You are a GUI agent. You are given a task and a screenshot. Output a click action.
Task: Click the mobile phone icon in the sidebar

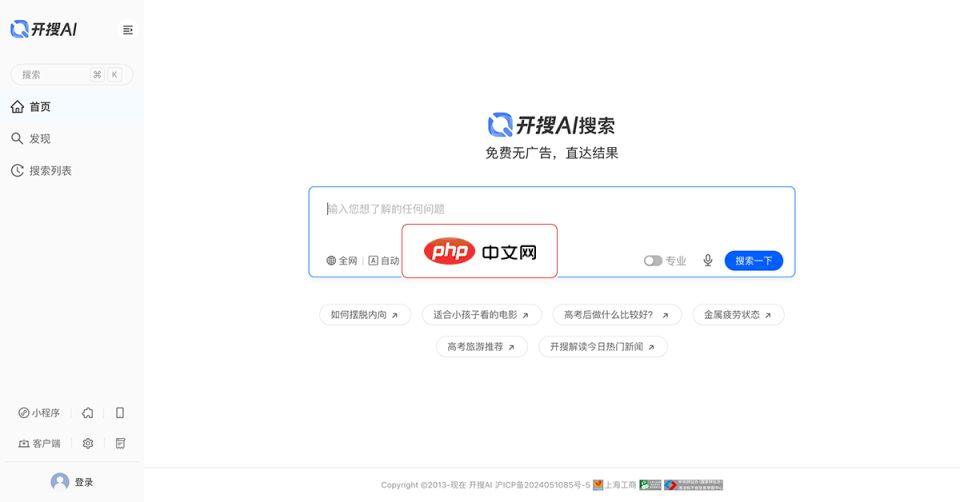click(120, 413)
